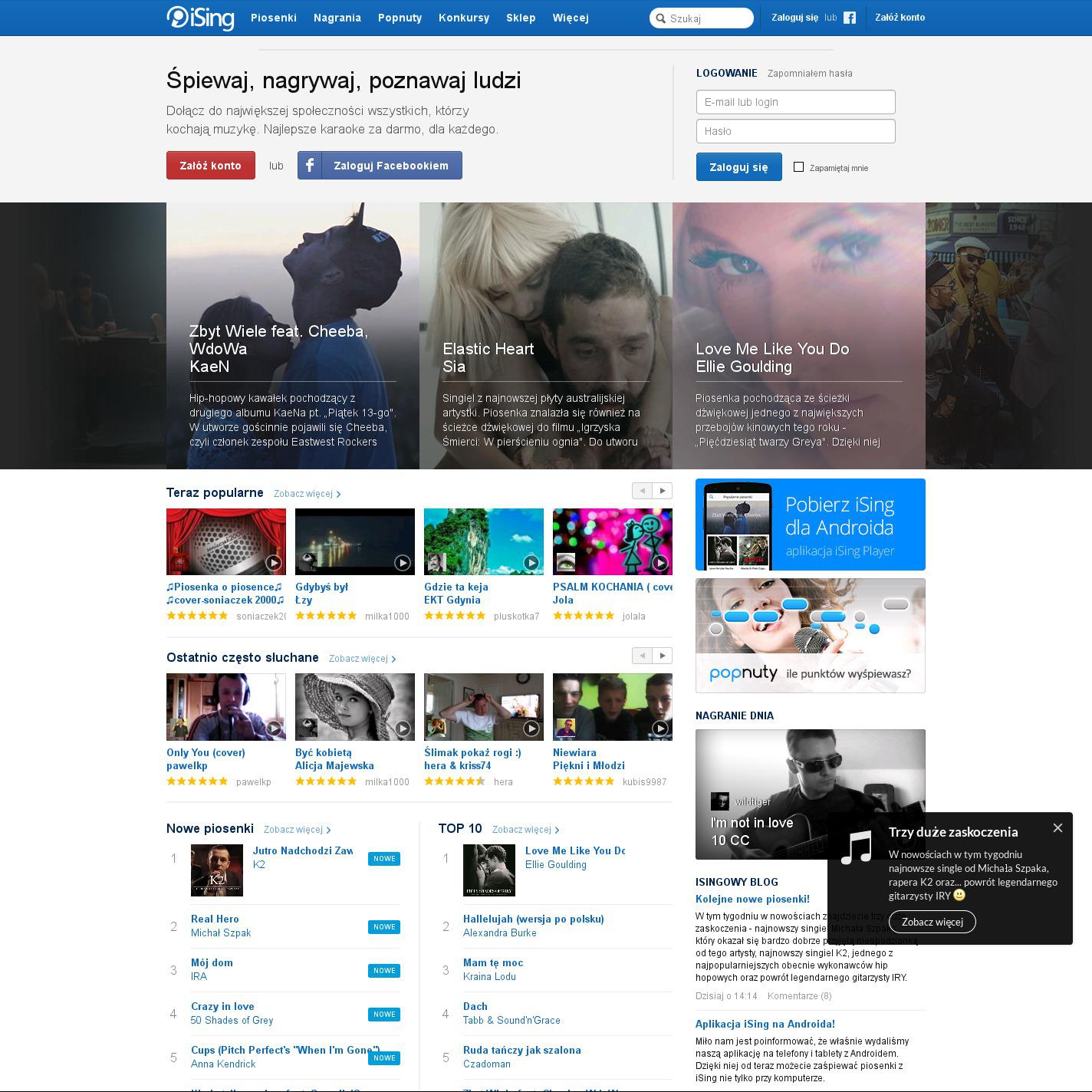Play the Gdzie ta keja recording
The image size is (1092, 1092).
click(x=531, y=563)
